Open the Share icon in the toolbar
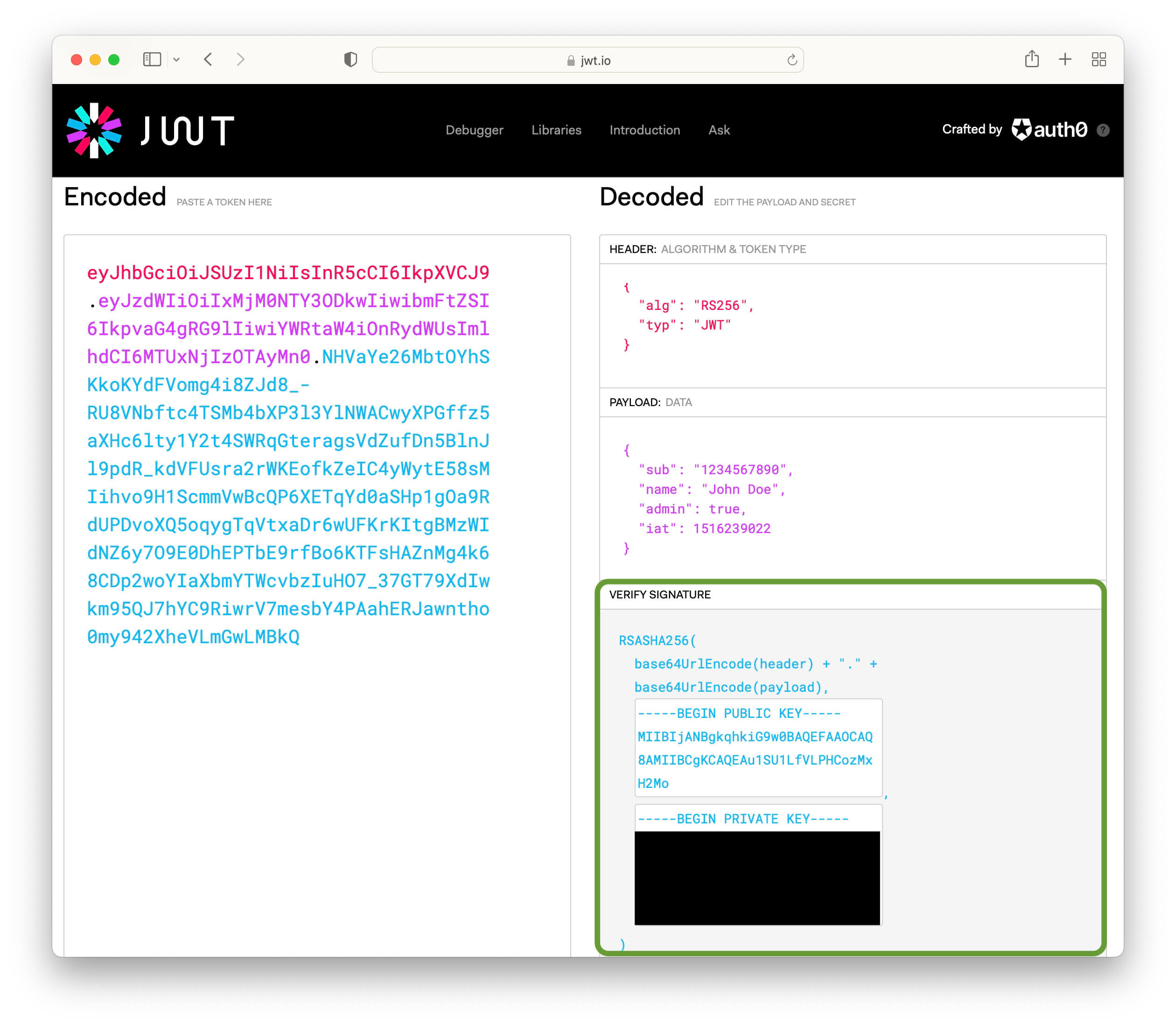 click(1031, 59)
